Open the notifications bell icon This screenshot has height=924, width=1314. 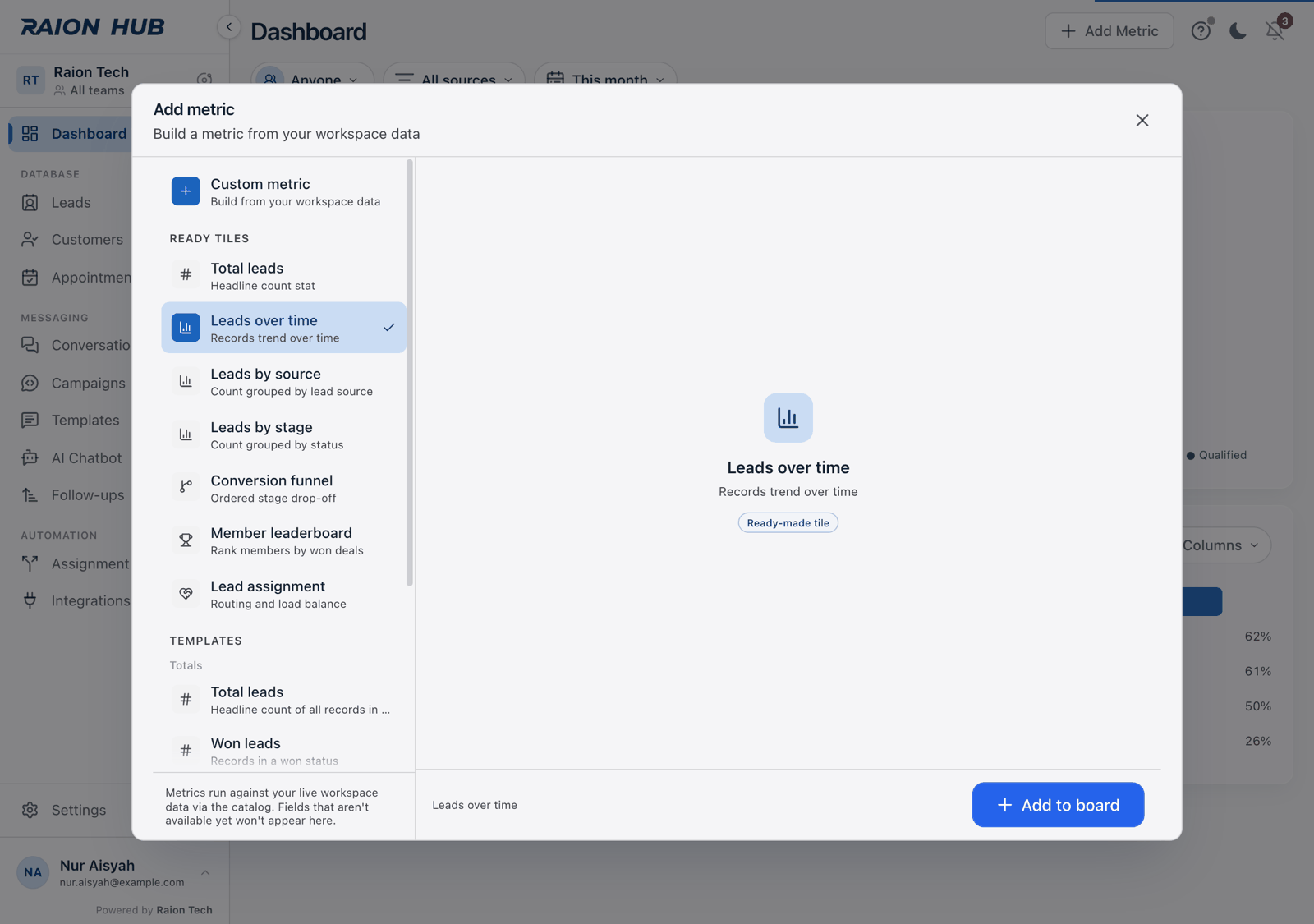point(1275,31)
